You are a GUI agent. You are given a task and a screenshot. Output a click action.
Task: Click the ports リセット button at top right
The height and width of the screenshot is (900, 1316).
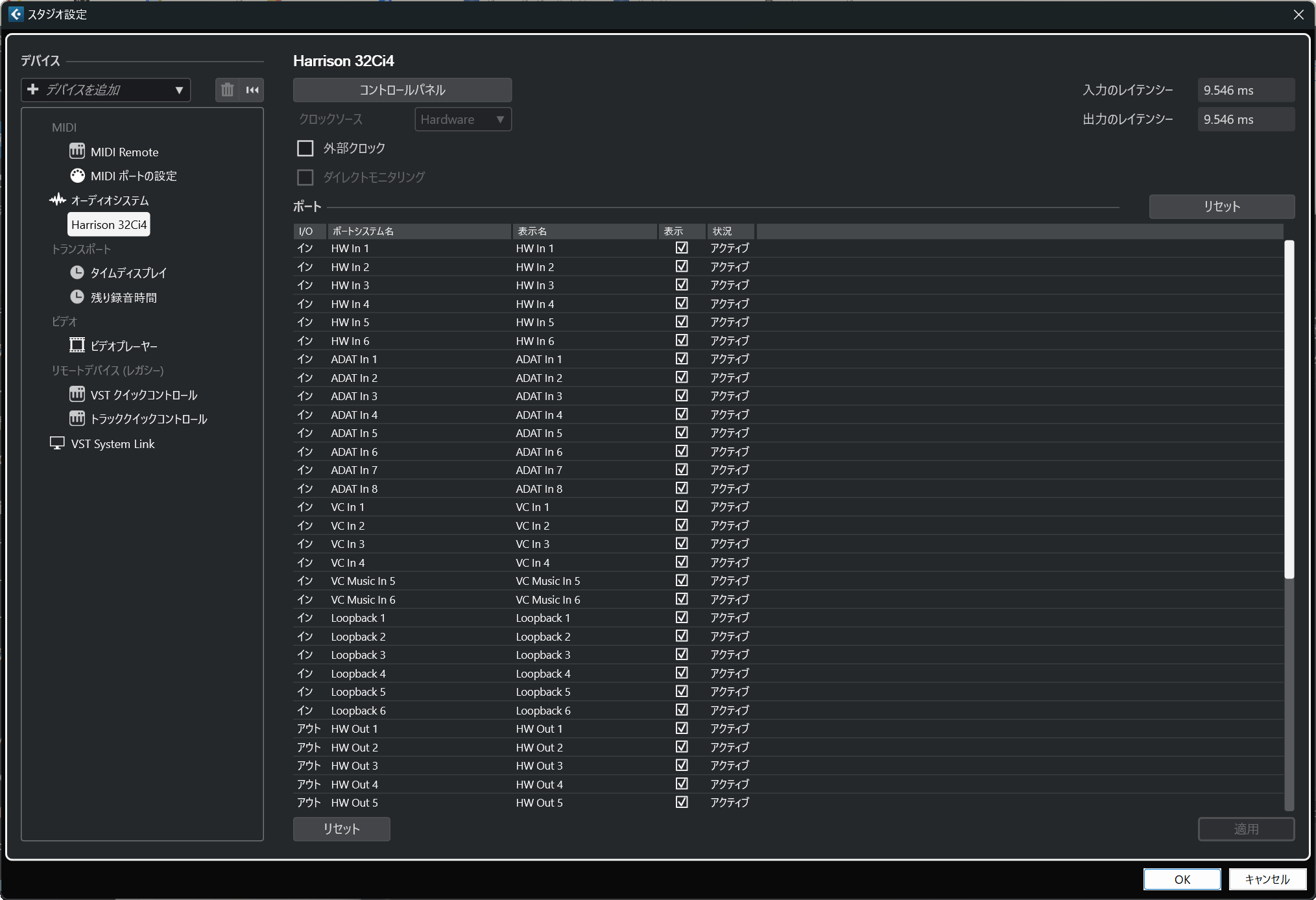[x=1222, y=206]
